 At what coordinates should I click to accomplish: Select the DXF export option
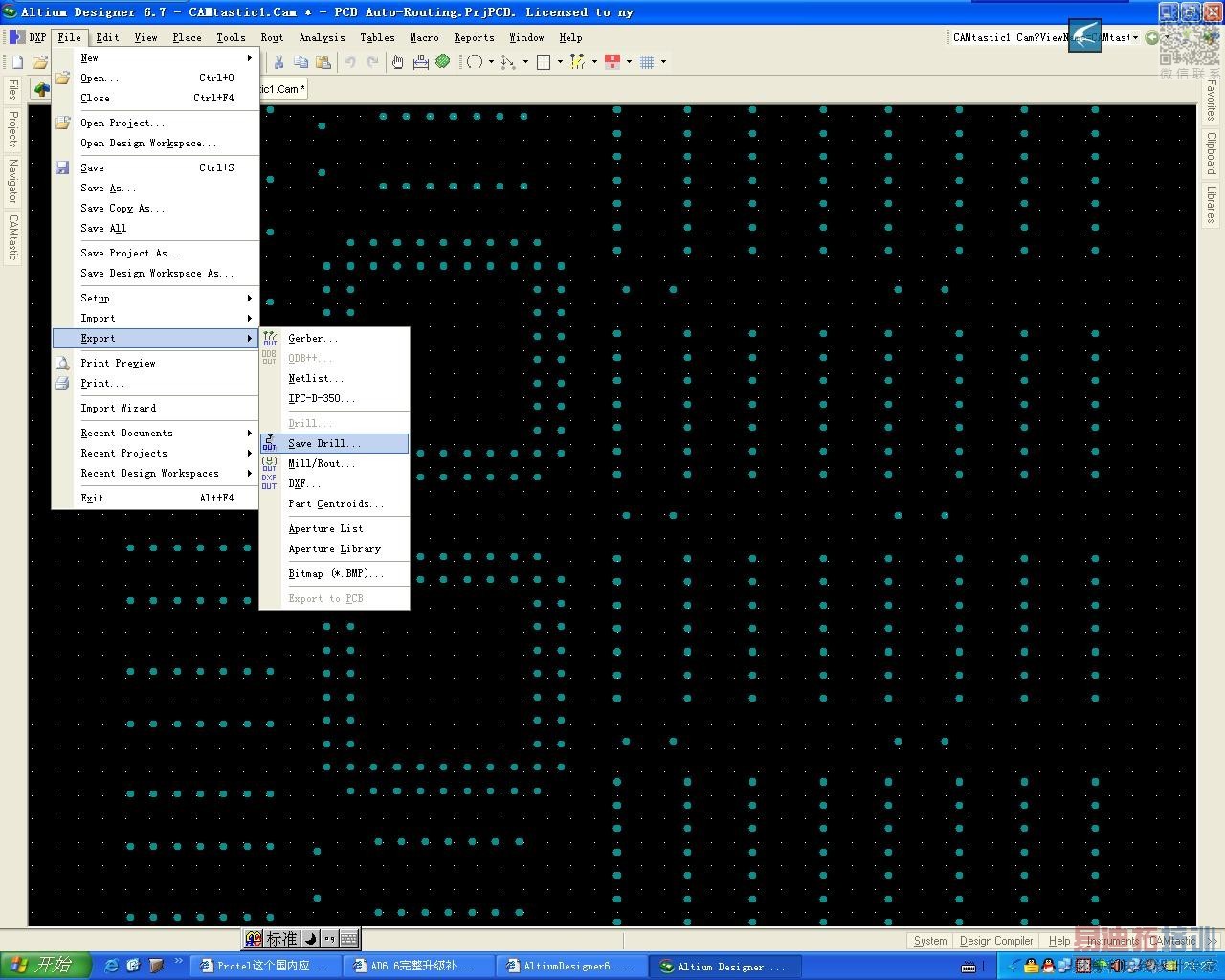[335, 483]
